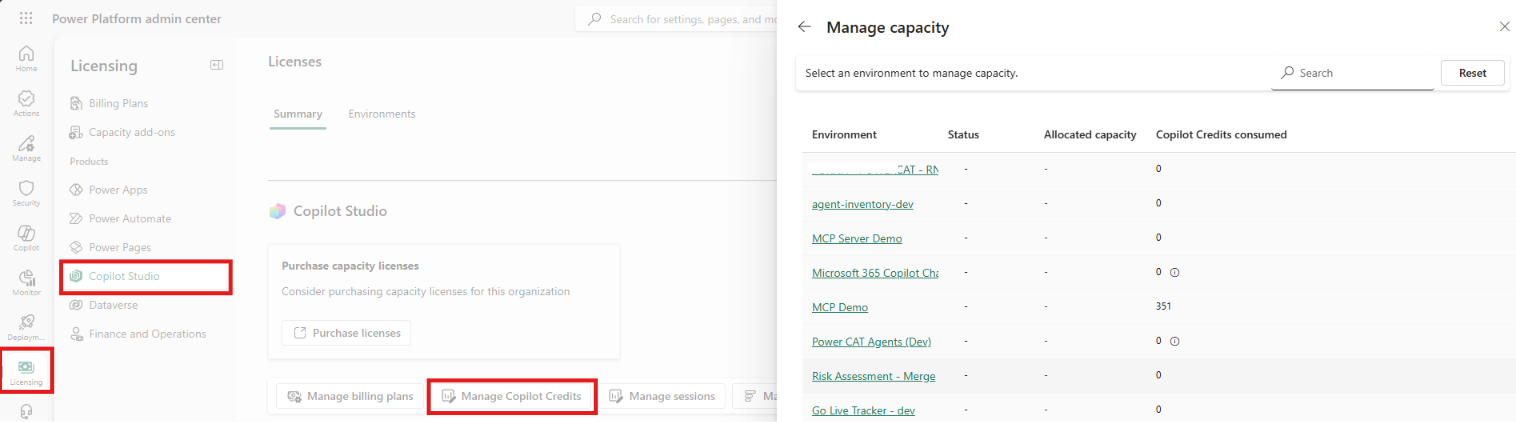Open Go Live Tracker - dev environment
Viewport: 1516px width, 422px height.
(863, 410)
